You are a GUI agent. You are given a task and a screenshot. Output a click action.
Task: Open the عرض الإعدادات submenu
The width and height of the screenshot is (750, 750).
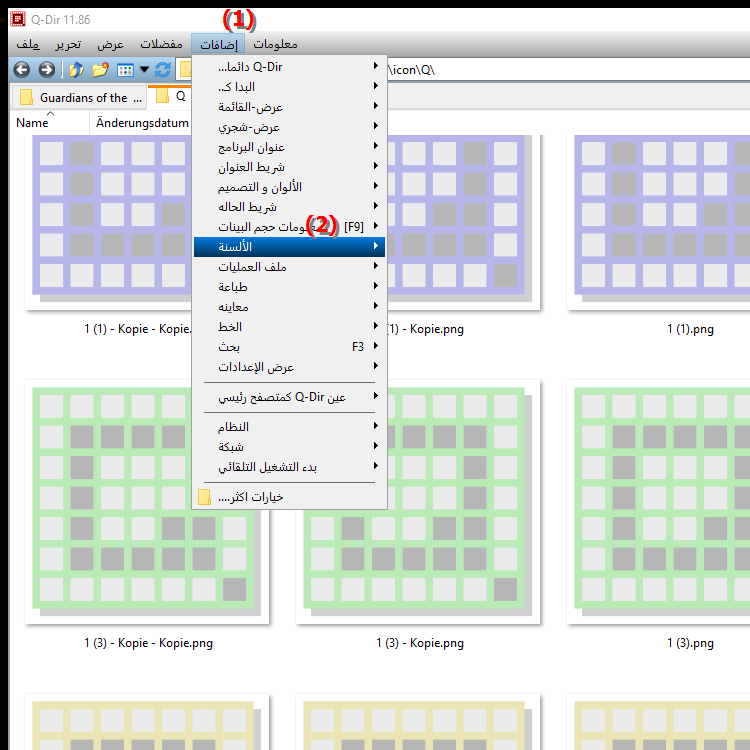point(289,367)
